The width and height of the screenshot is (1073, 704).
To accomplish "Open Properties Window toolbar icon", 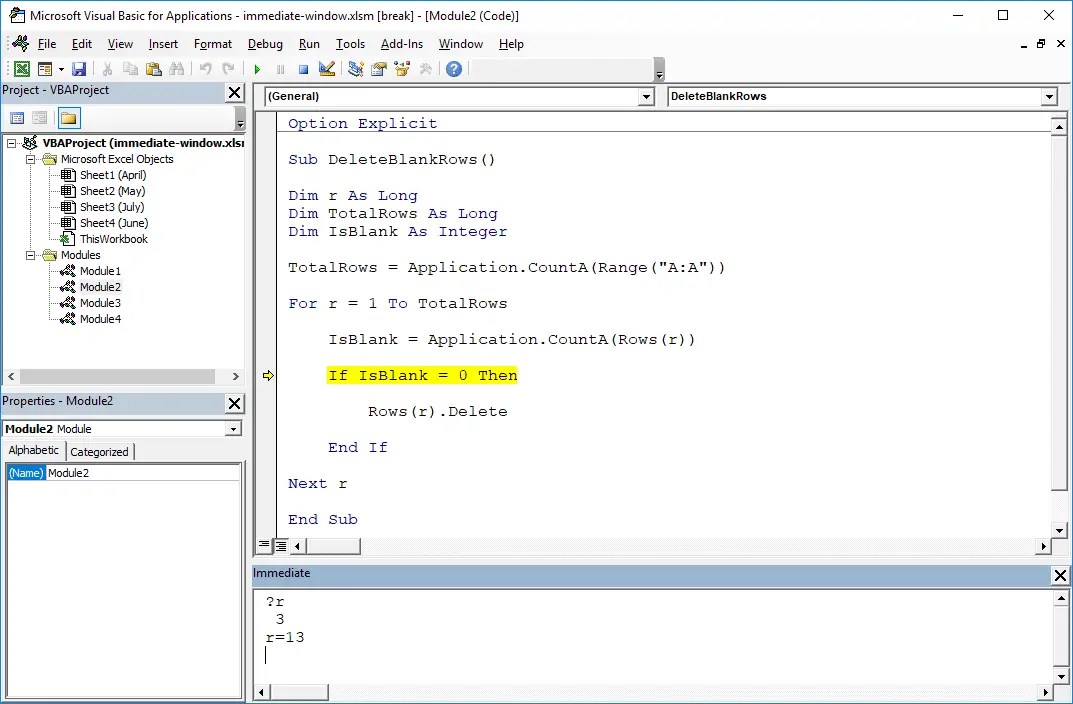I will (x=378, y=68).
